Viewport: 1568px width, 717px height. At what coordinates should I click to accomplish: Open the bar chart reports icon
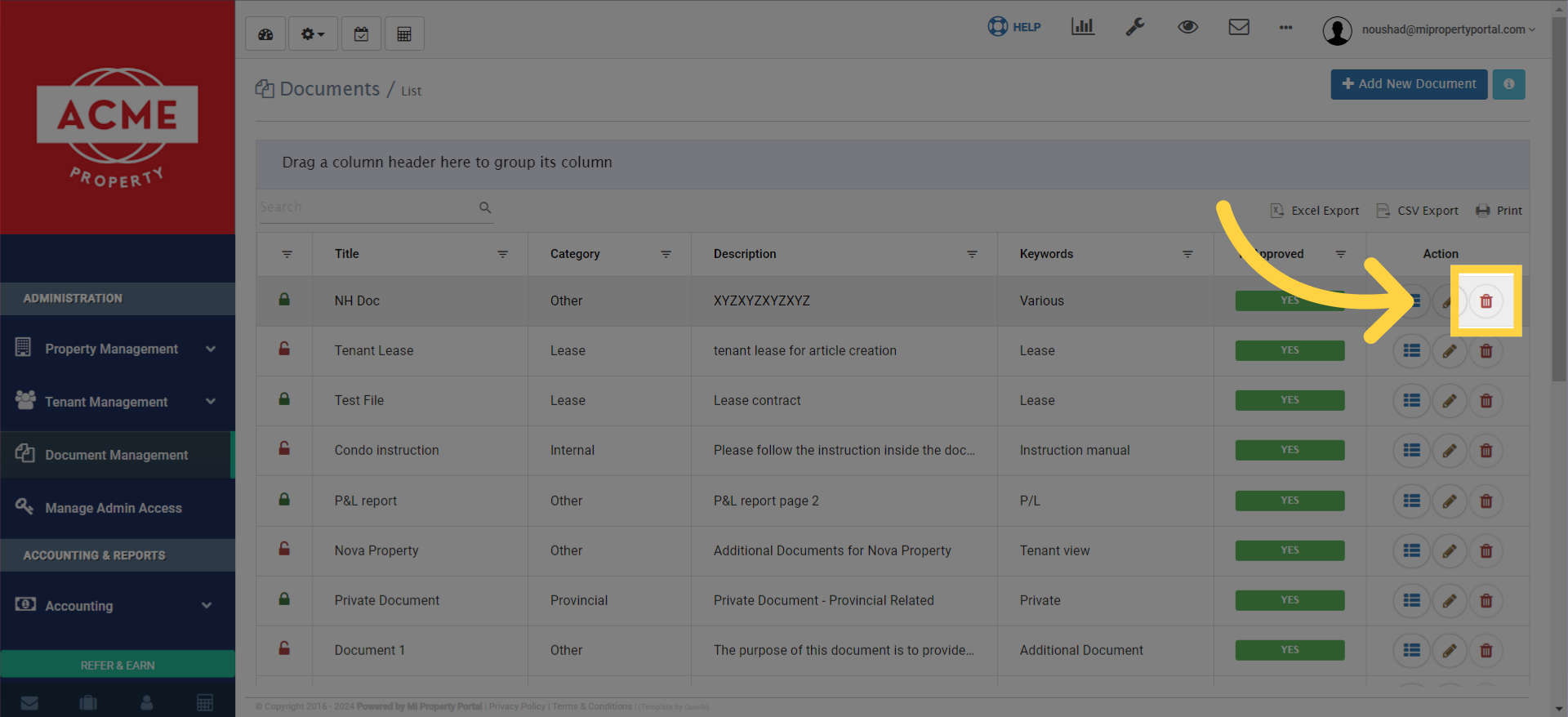1083,27
